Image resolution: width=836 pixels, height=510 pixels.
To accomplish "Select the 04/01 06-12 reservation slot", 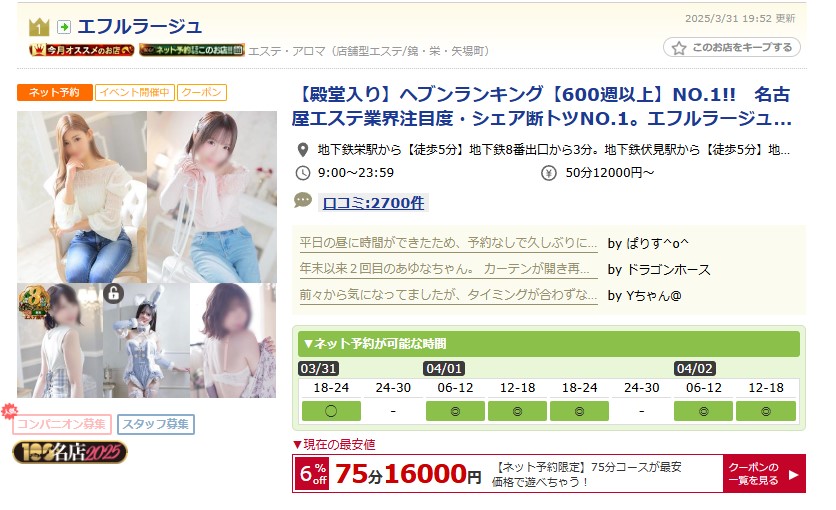I will pyautogui.click(x=455, y=411).
